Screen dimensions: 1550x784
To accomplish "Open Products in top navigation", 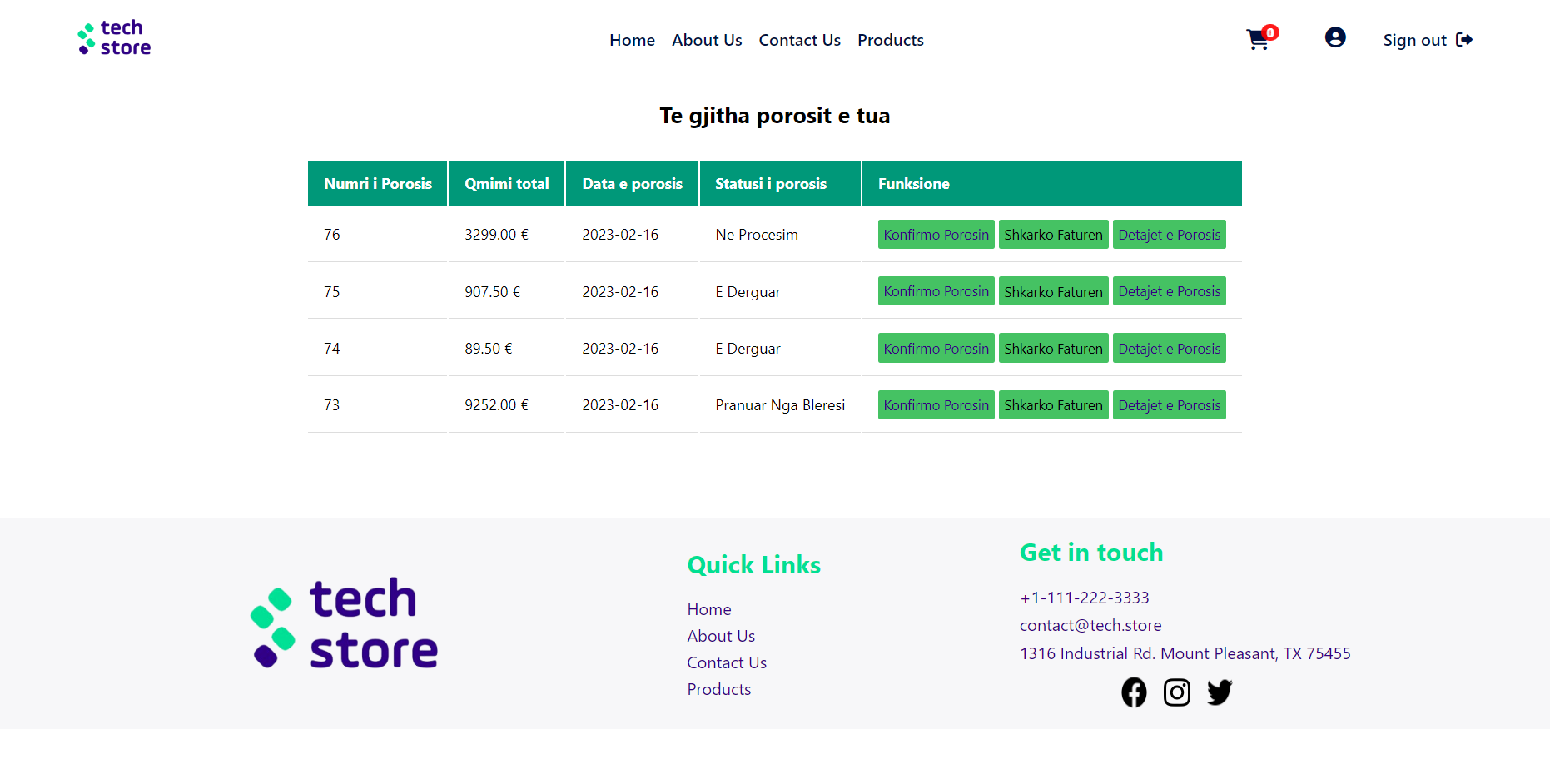I will pyautogui.click(x=891, y=40).
